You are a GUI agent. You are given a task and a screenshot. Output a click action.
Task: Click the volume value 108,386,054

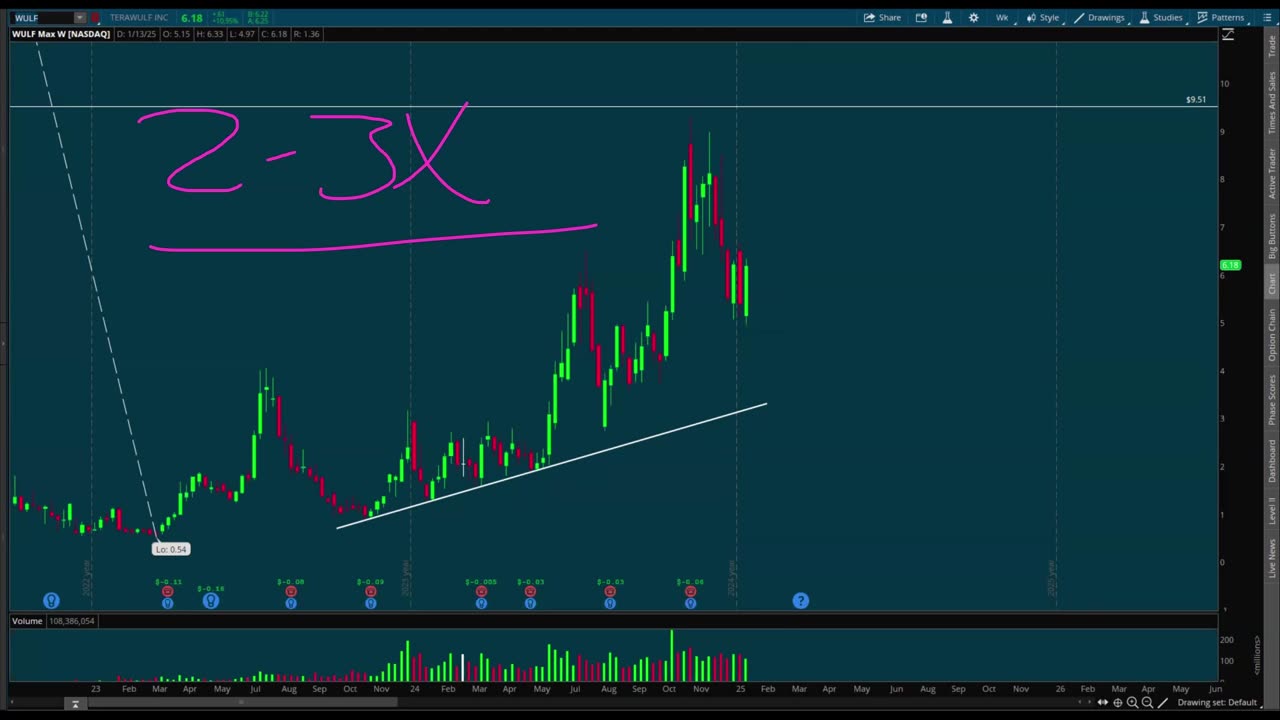pyautogui.click(x=71, y=621)
